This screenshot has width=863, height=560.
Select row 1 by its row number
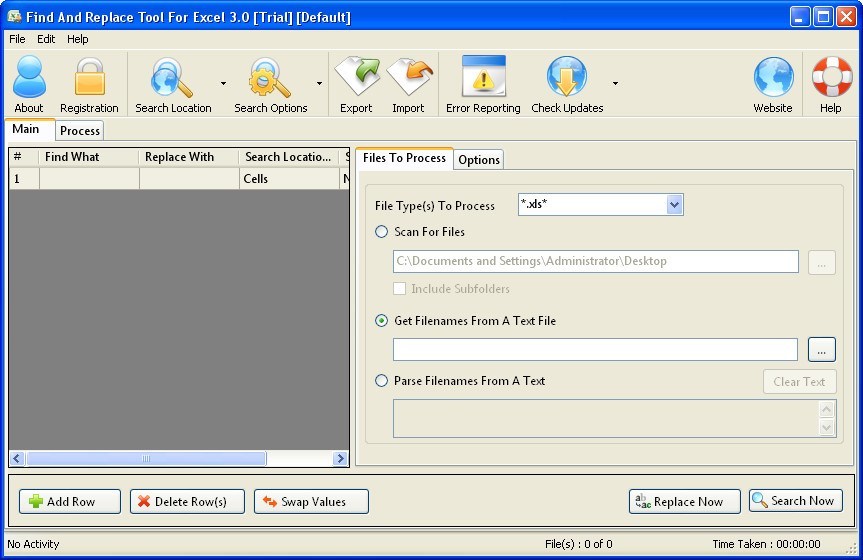(x=24, y=178)
